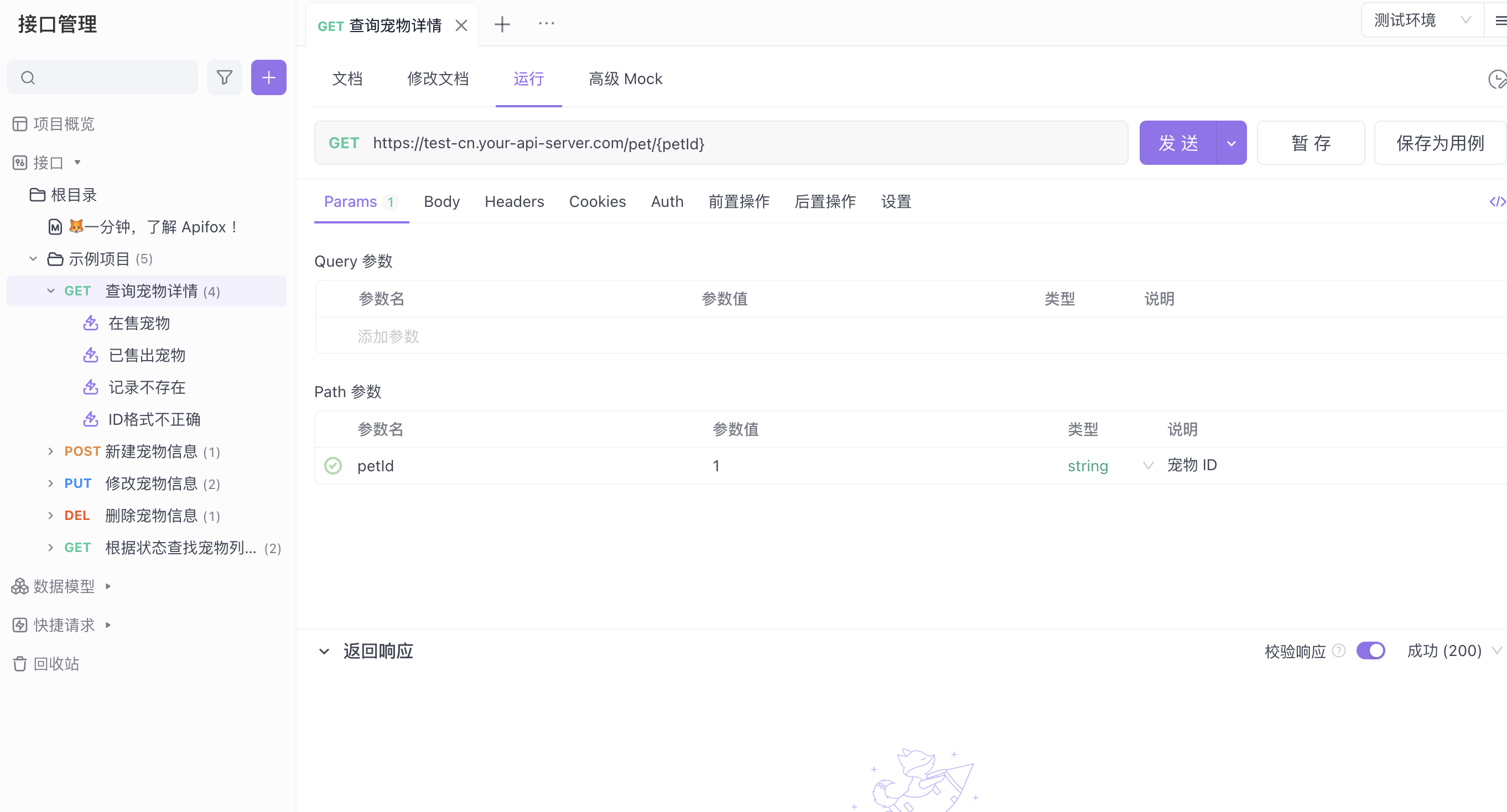The width and height of the screenshot is (1507, 812).
Task: Open the 回收站 recycle bin
Action: pyautogui.click(x=55, y=663)
